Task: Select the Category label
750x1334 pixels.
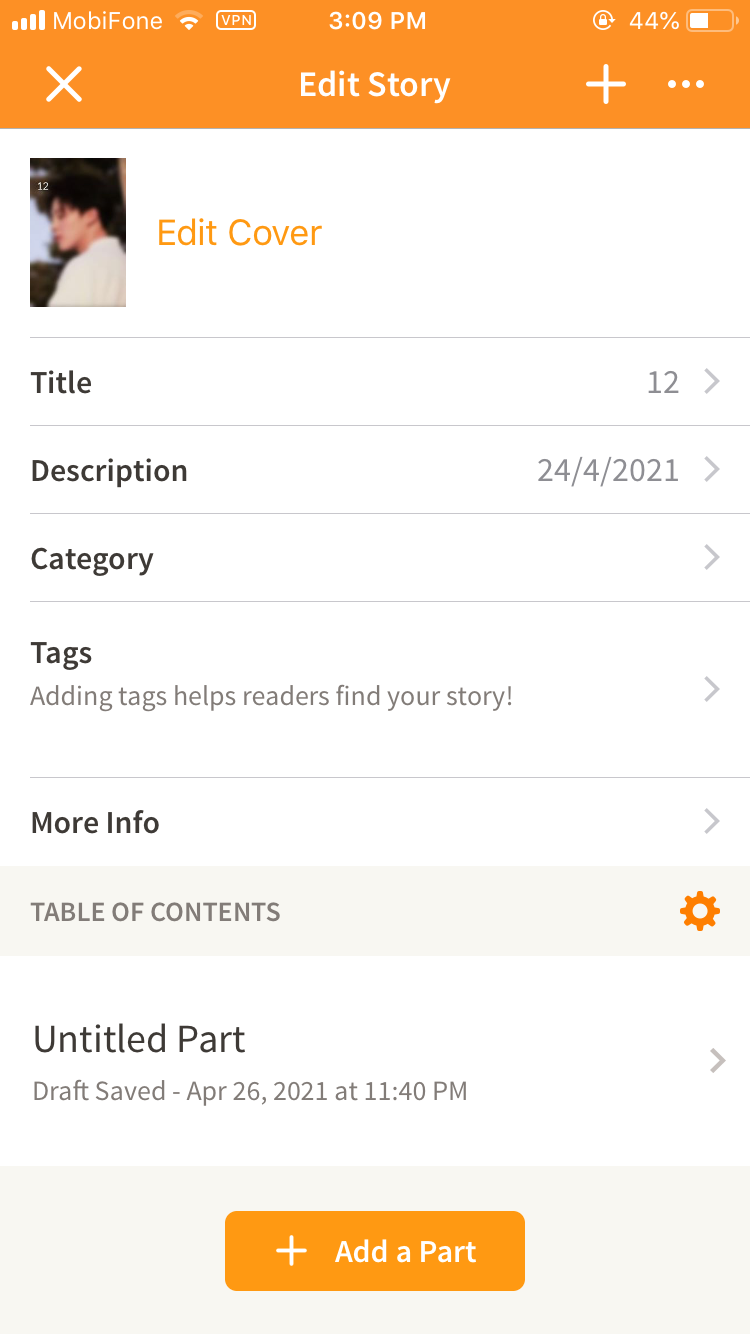Action: tap(92, 558)
